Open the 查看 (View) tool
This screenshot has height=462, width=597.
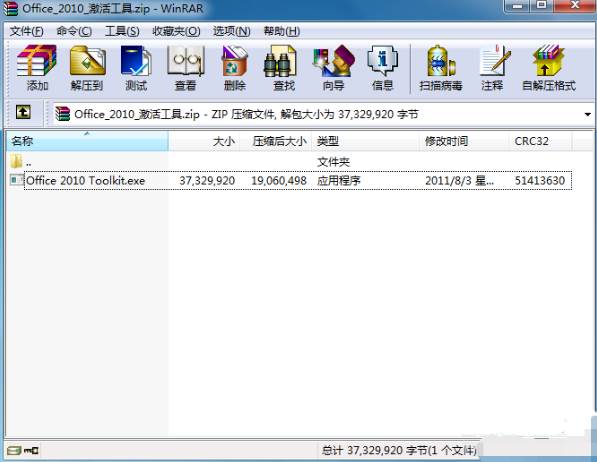(185, 68)
